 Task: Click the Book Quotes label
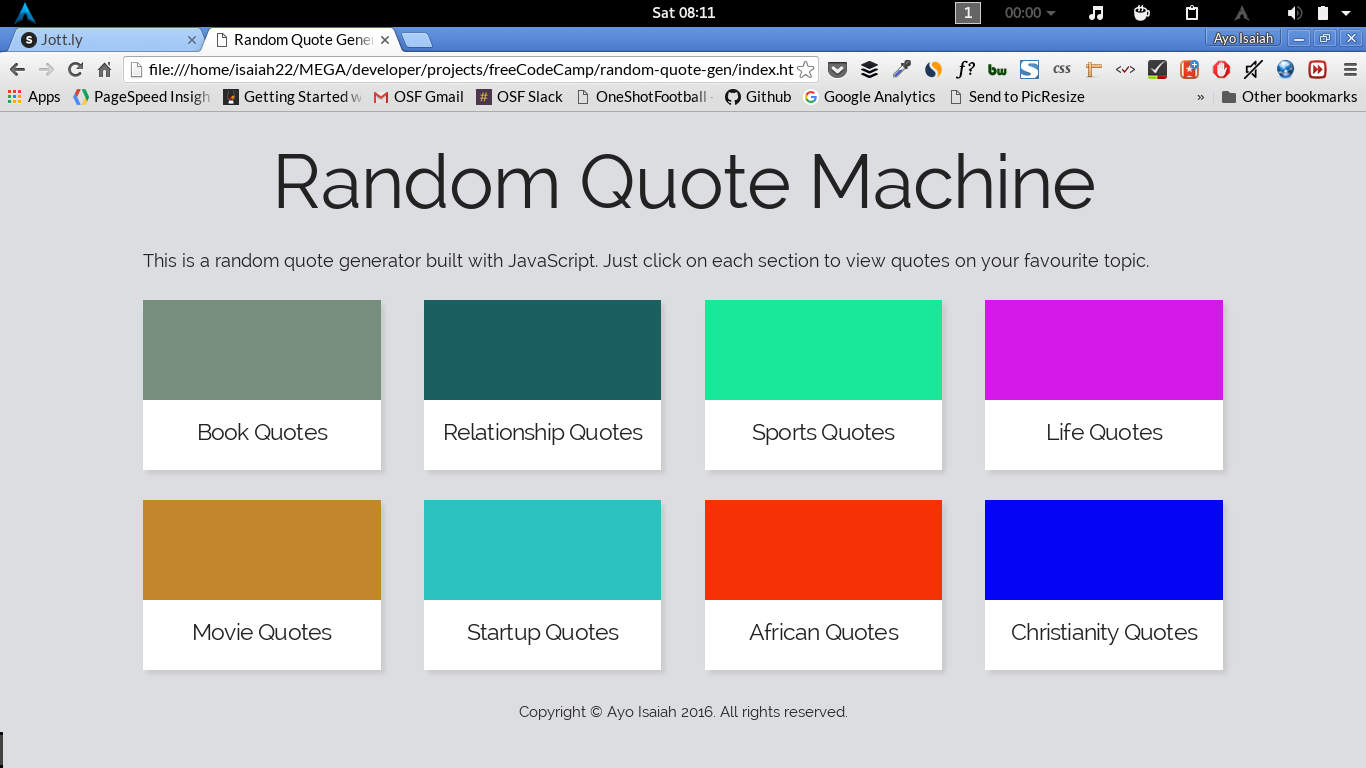[x=262, y=433]
